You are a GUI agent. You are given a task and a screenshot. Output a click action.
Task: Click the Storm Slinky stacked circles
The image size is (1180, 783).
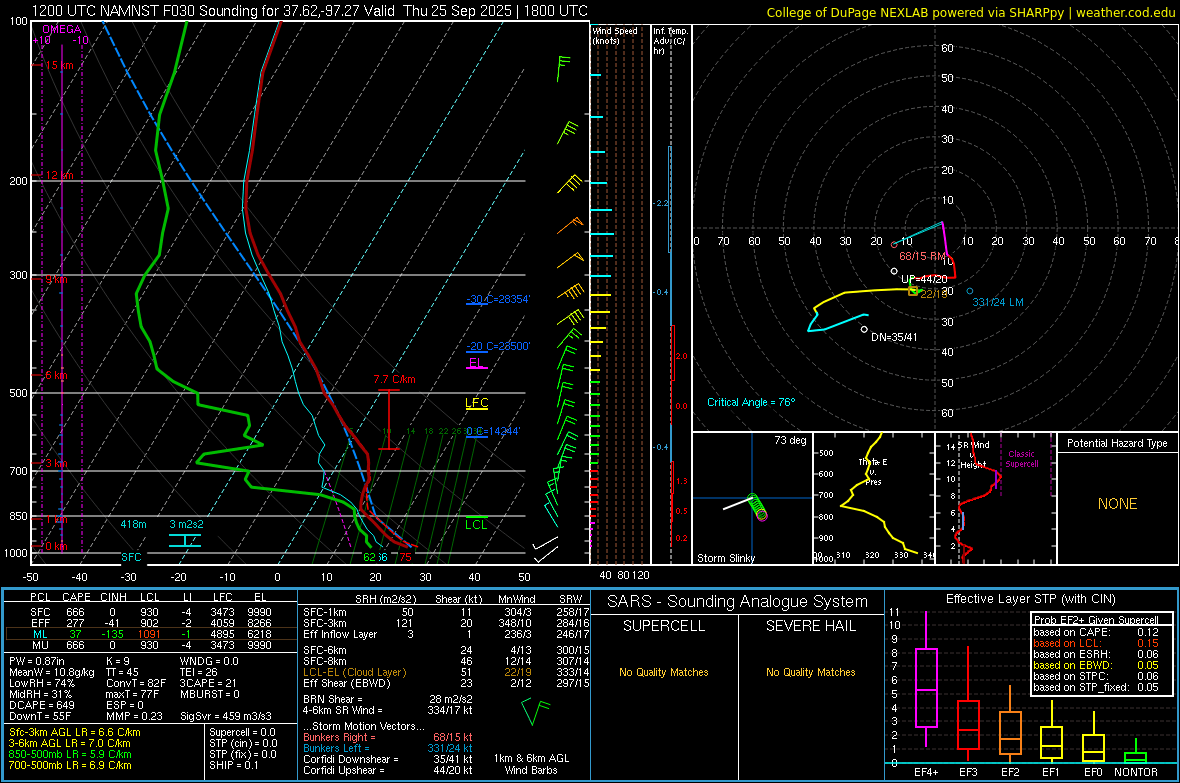[757, 507]
